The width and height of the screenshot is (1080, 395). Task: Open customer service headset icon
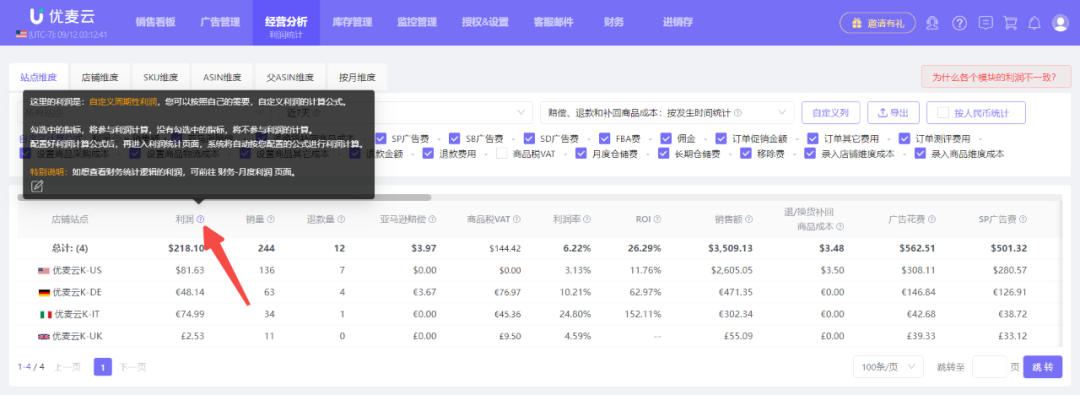[933, 23]
